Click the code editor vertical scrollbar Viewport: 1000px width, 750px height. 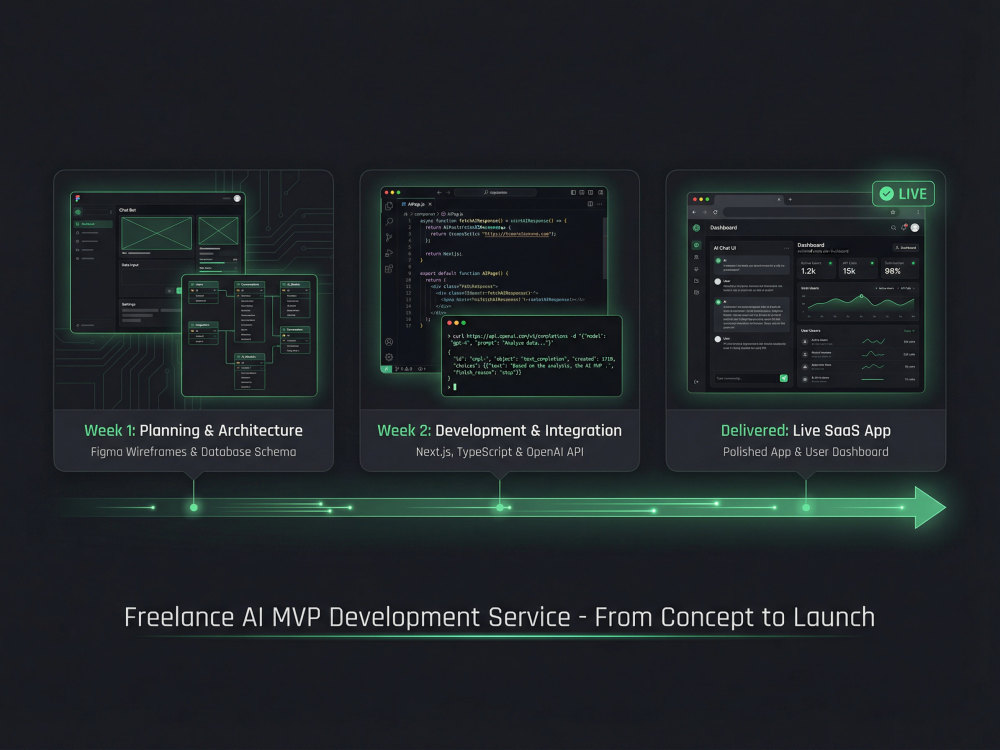pos(605,248)
